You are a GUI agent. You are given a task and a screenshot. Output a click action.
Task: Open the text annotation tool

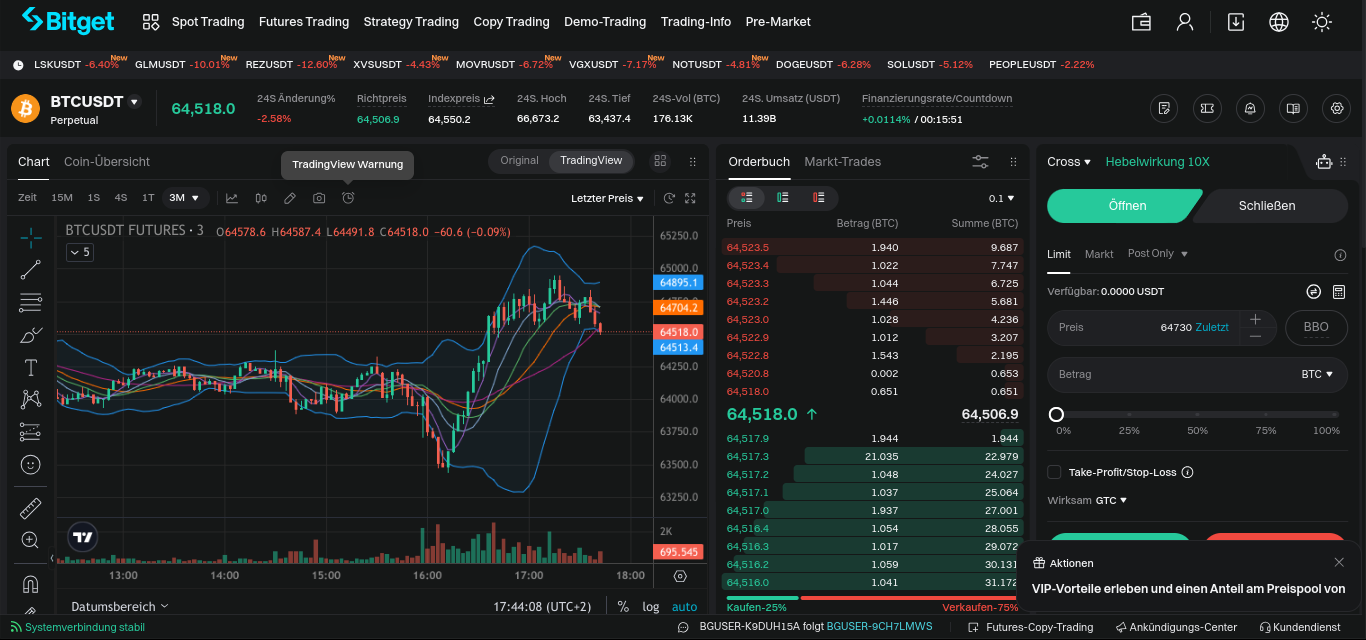(30, 367)
